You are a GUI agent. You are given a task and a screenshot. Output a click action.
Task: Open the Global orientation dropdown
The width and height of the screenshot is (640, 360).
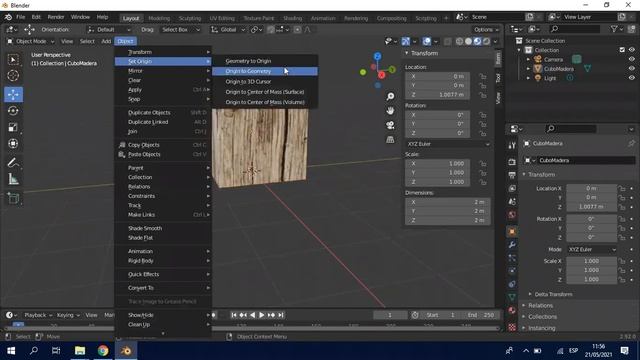coord(228,29)
